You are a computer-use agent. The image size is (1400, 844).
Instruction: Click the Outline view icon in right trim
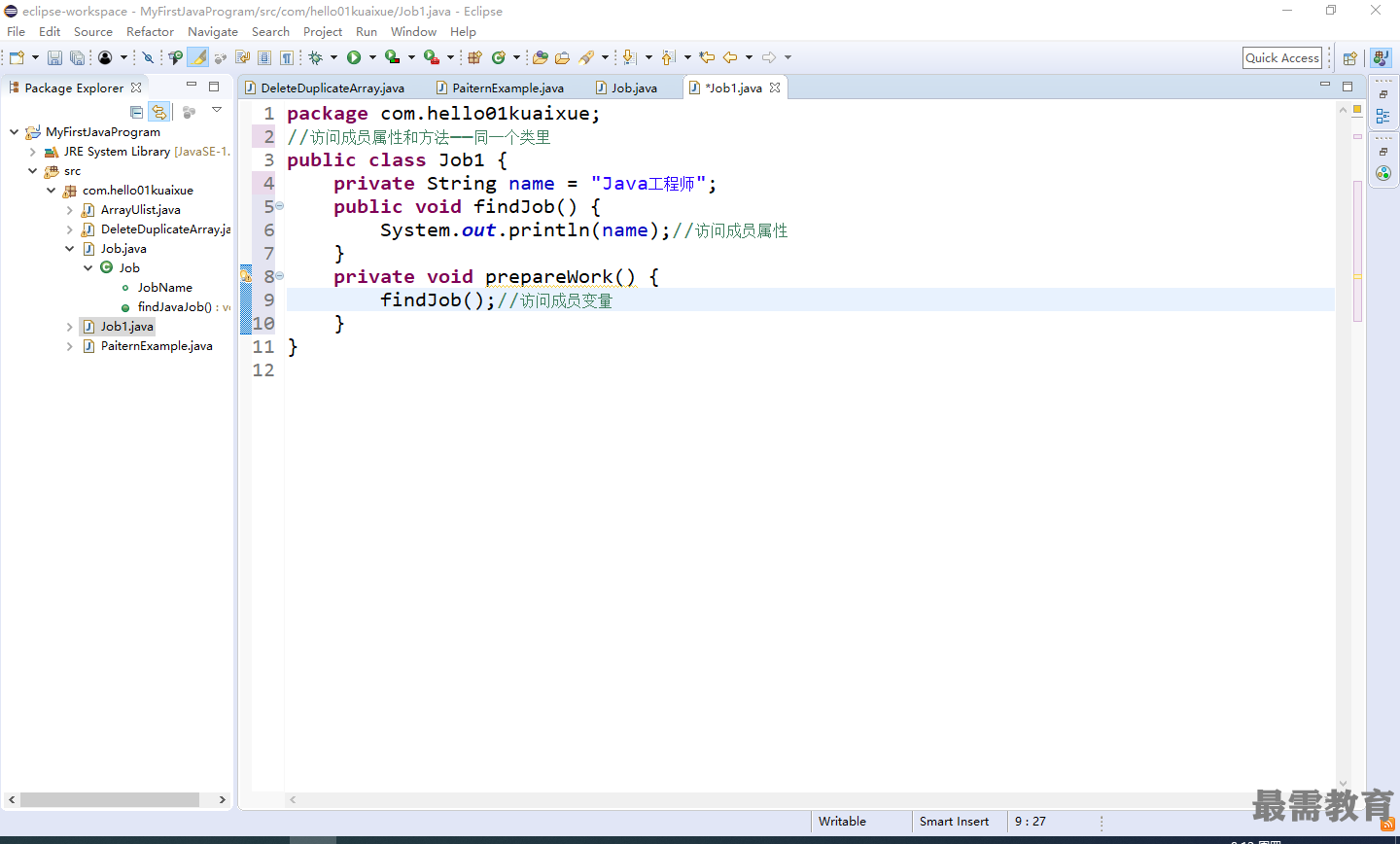tap(1382, 116)
